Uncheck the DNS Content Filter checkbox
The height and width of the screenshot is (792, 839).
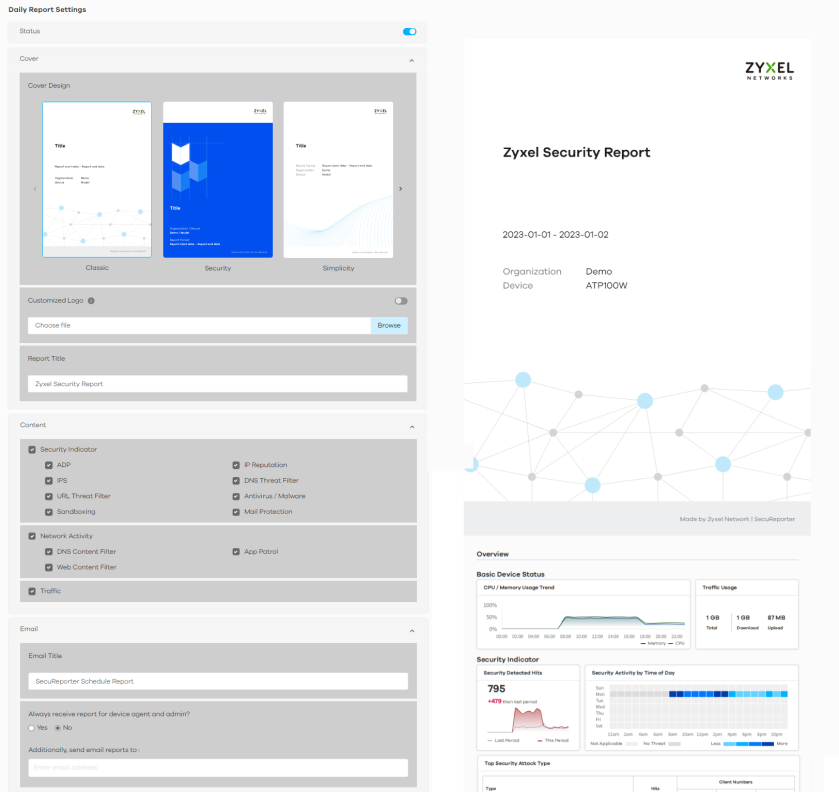coord(49,551)
